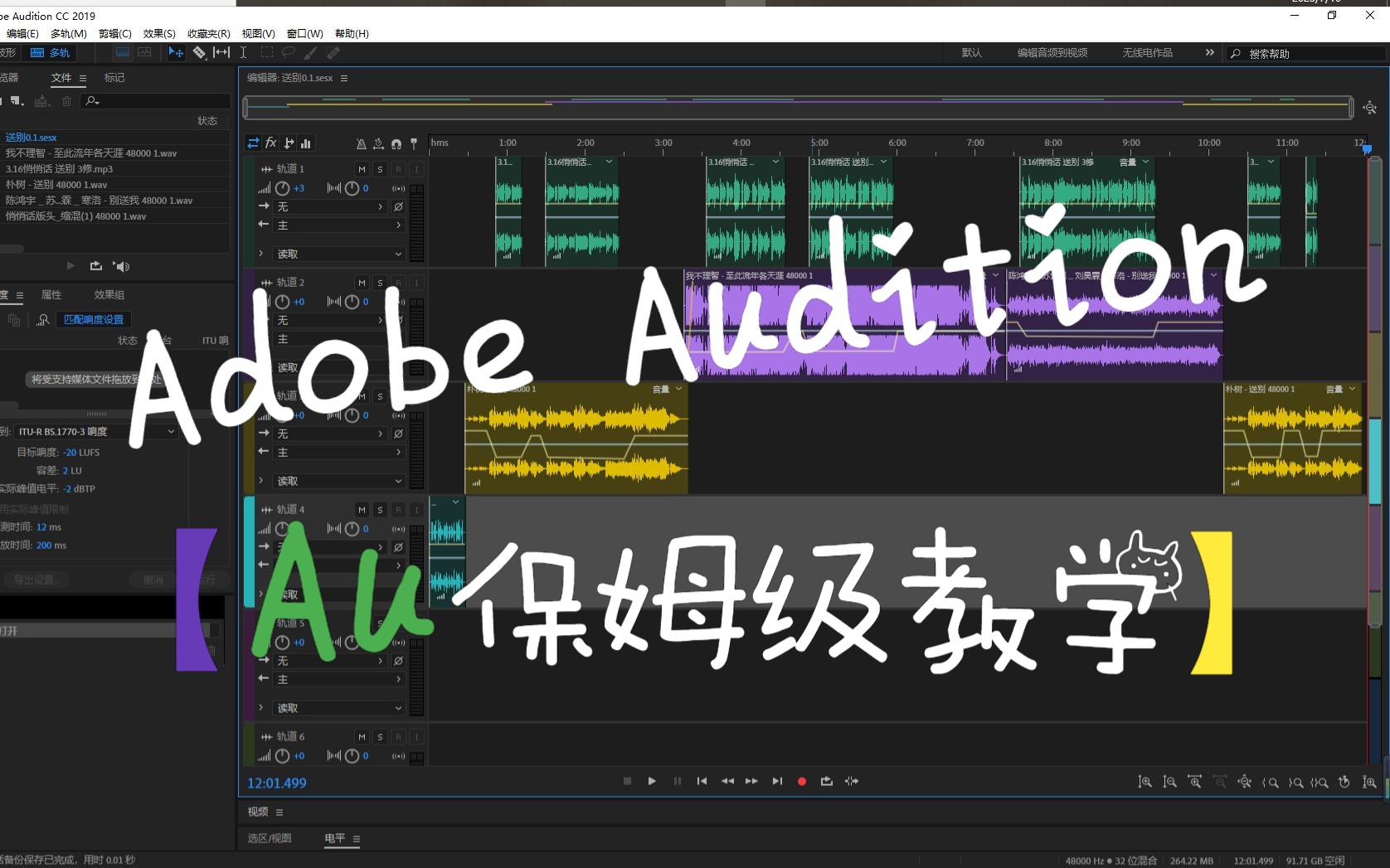
Task: Mute Track 6 with the M button
Action: click(x=362, y=737)
